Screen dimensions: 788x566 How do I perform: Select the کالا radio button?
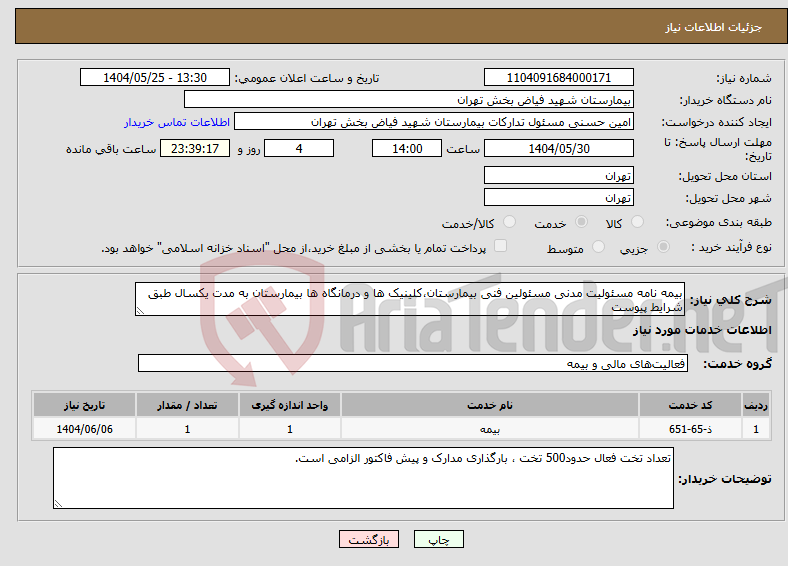click(x=637, y=222)
